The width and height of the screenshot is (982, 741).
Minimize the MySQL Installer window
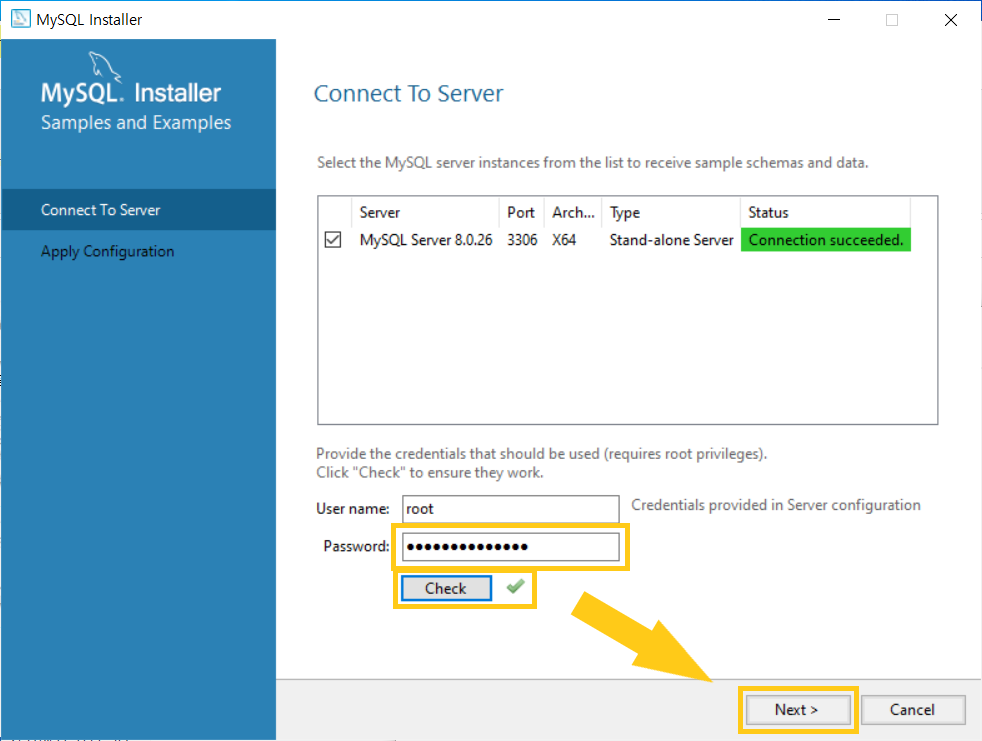click(834, 19)
